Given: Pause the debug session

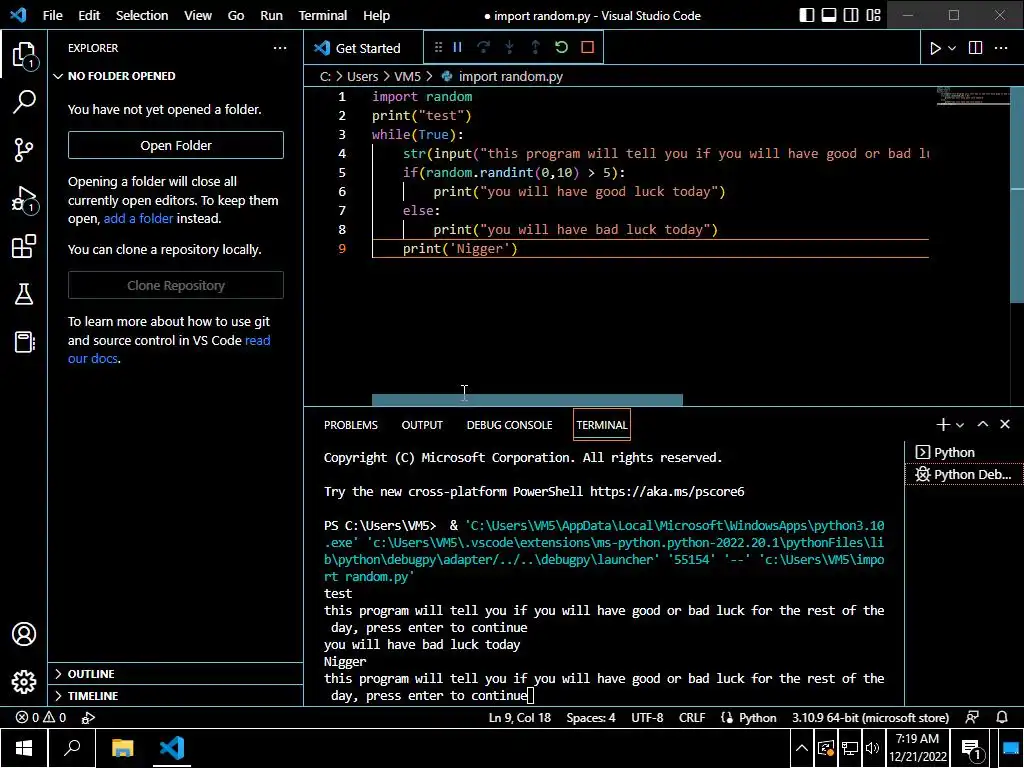Looking at the screenshot, I should (x=457, y=47).
